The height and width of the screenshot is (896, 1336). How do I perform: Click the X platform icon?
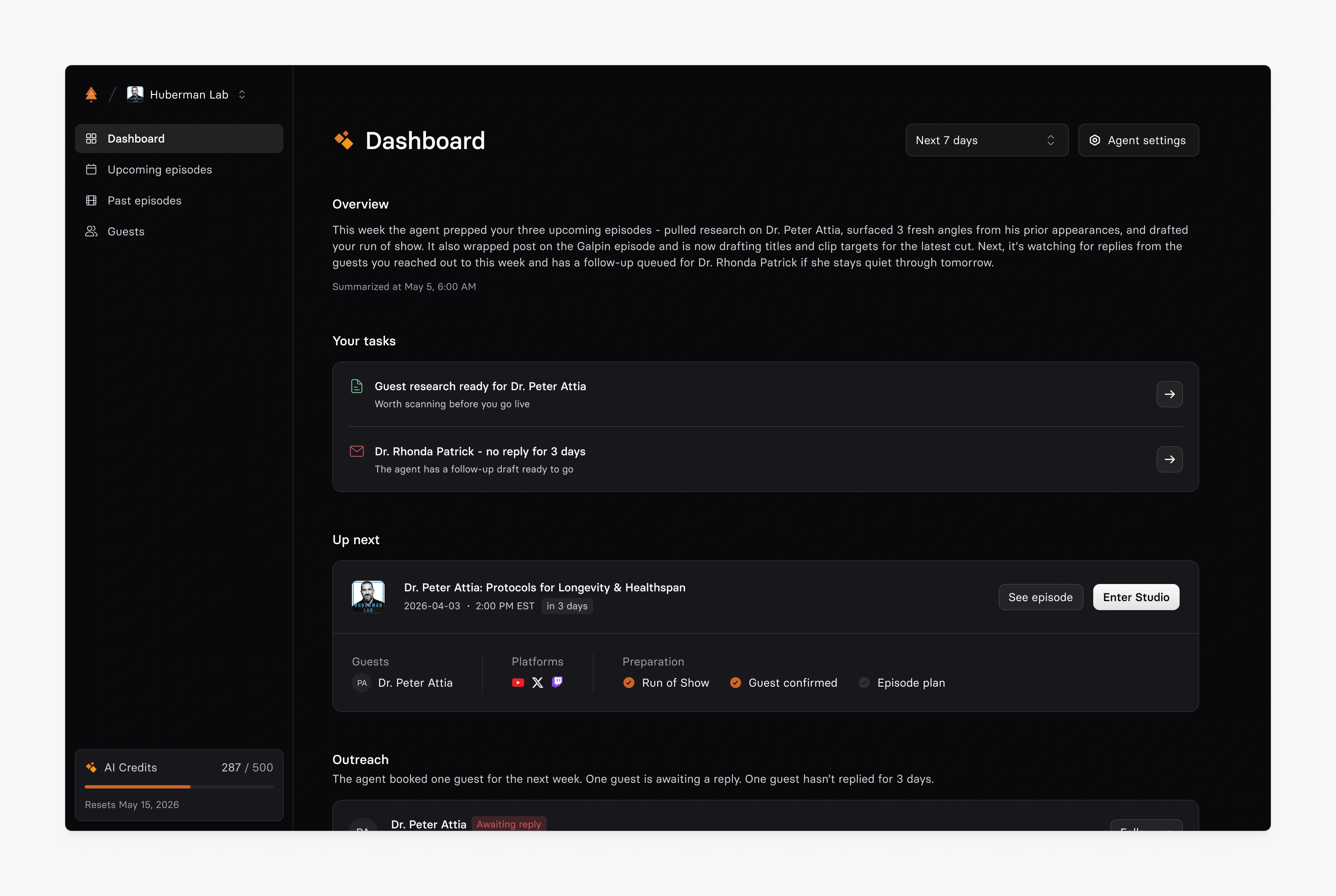[537, 683]
